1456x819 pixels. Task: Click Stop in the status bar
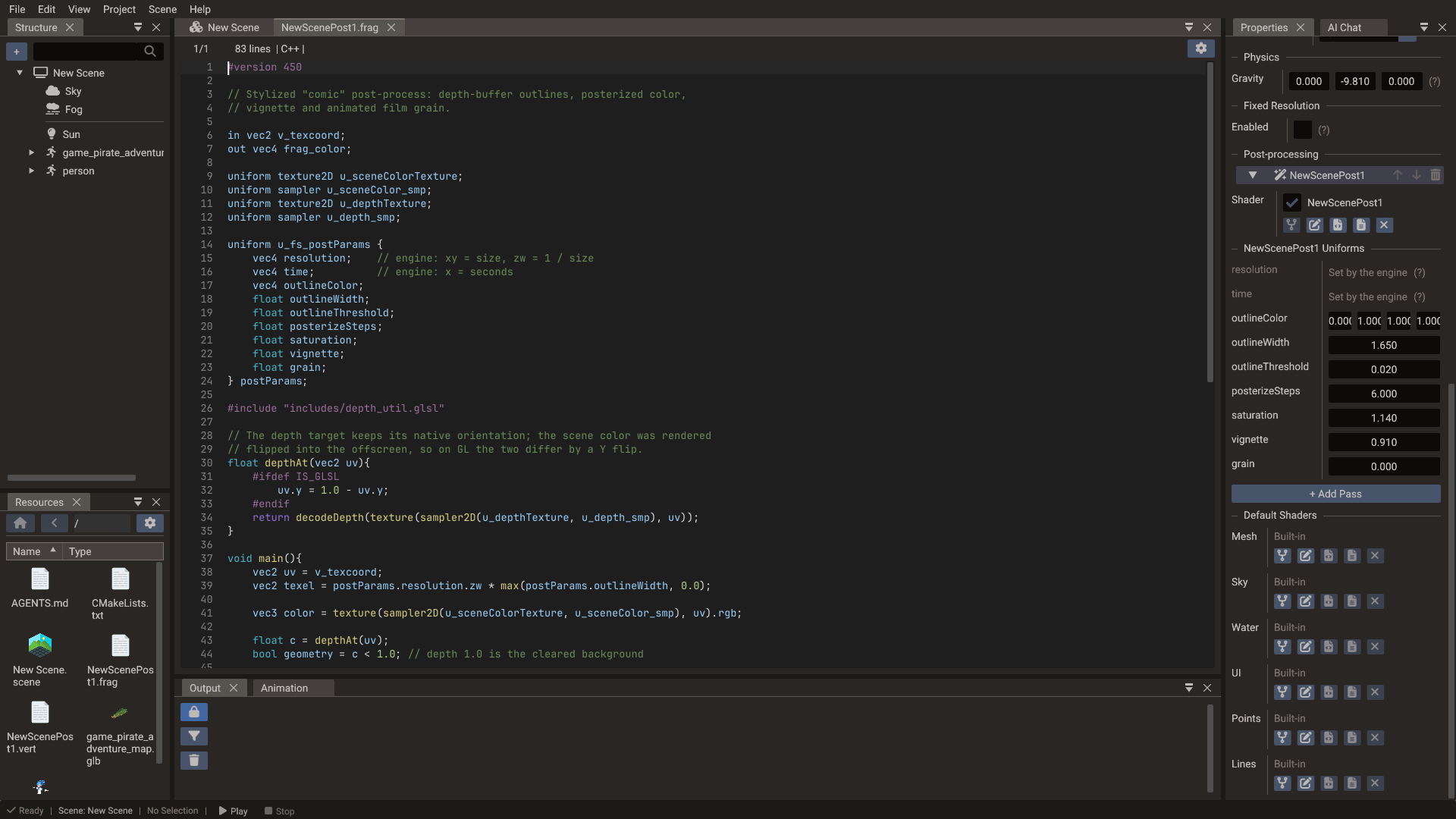point(280,811)
